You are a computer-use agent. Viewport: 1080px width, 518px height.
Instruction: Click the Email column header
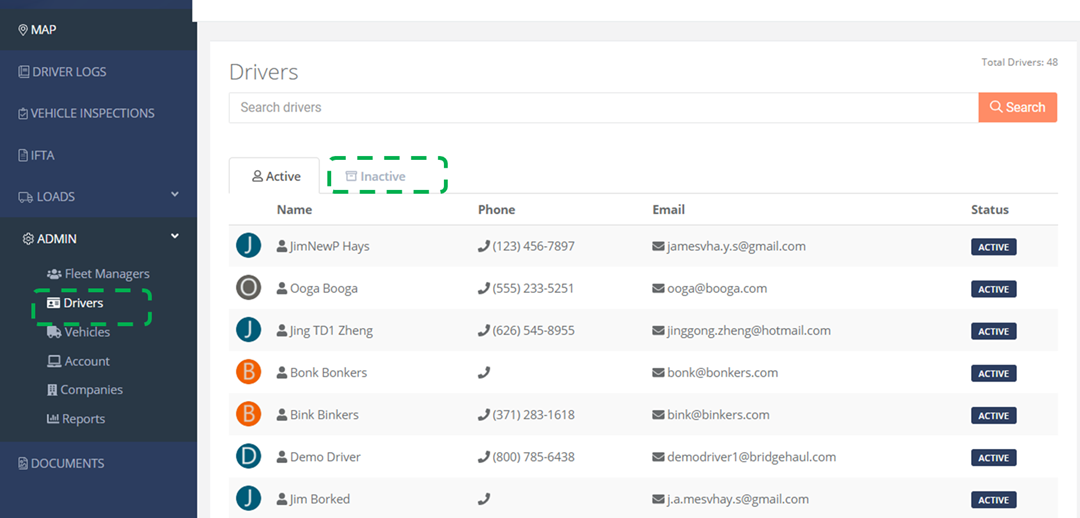pos(669,209)
